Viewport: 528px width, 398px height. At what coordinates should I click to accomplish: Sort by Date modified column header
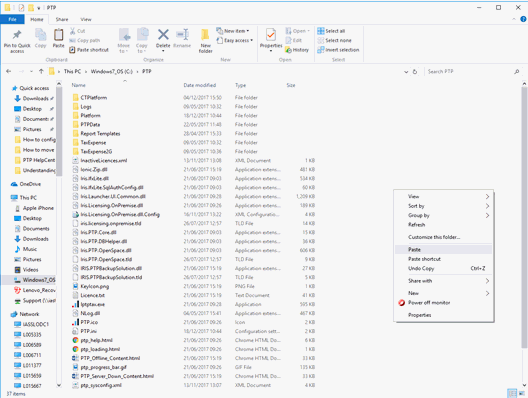200,85
